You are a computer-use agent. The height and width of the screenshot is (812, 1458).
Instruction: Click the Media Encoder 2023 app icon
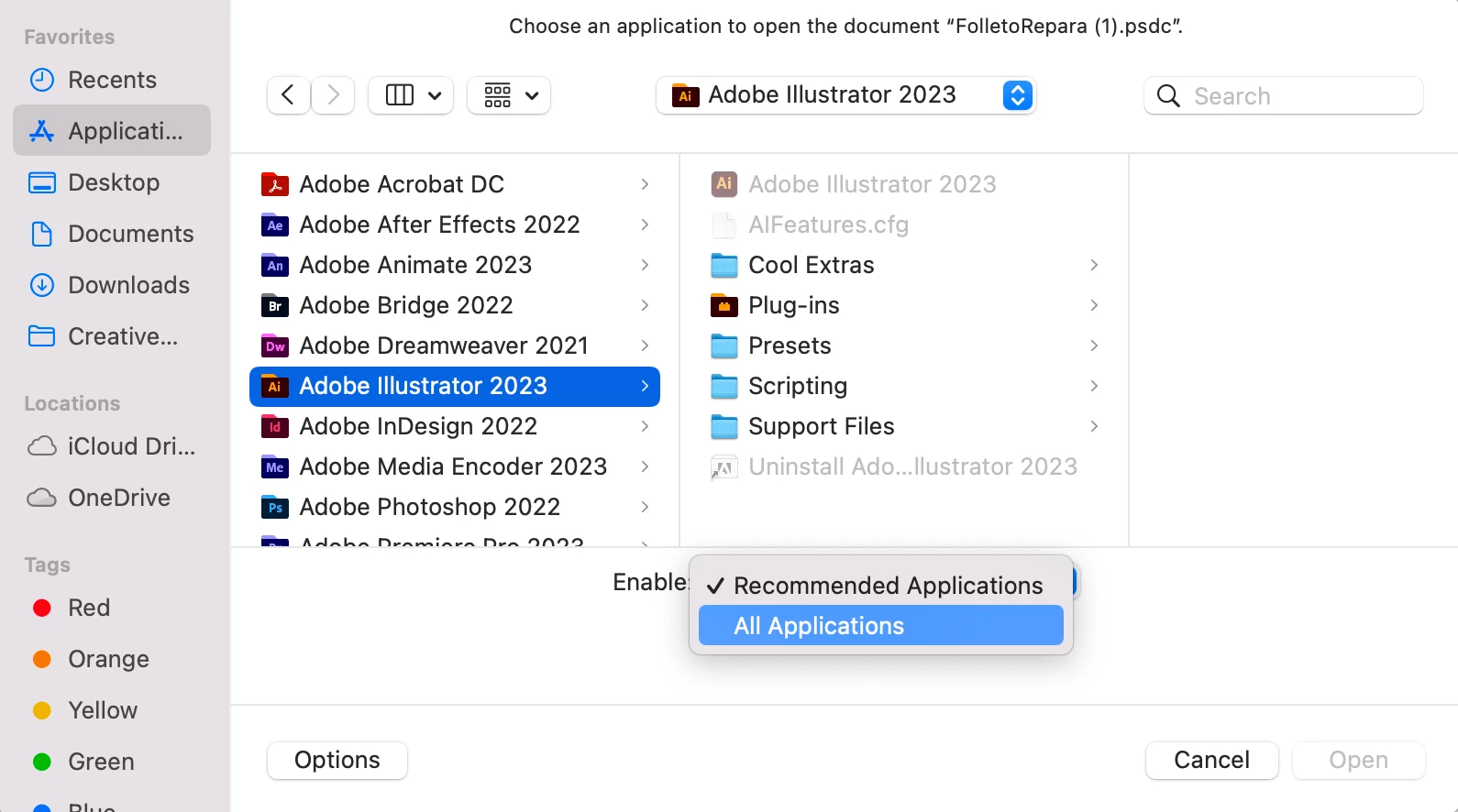click(x=275, y=466)
